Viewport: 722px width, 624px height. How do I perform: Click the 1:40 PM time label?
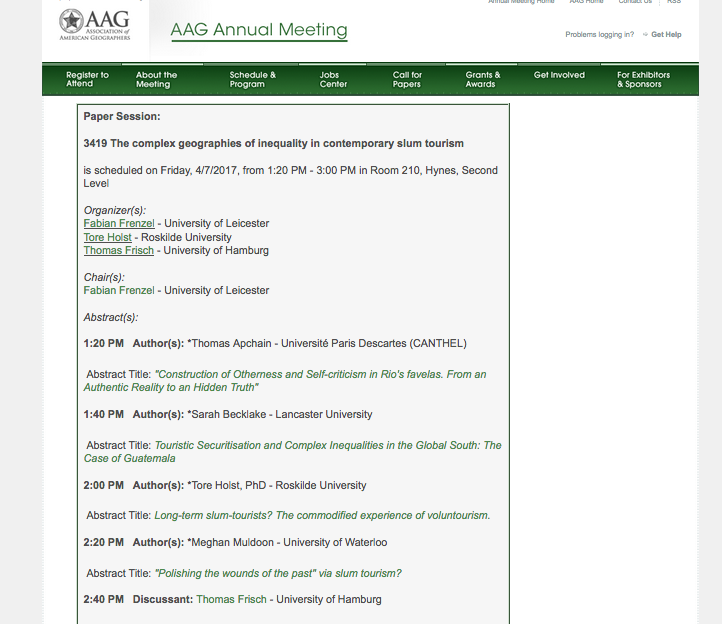tap(104, 414)
